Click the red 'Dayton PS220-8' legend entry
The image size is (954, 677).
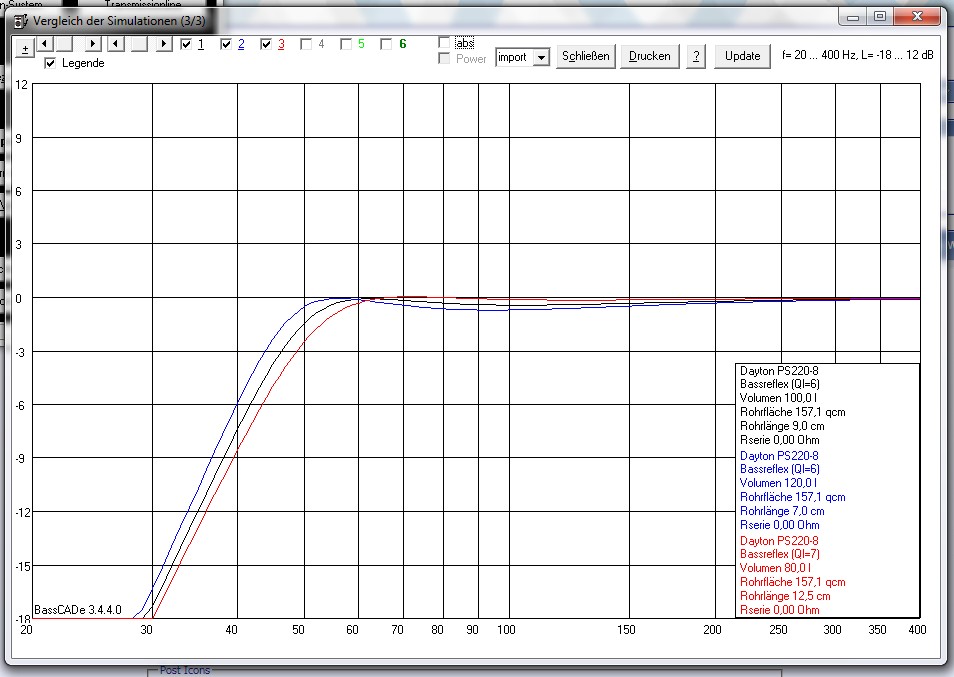(779, 540)
